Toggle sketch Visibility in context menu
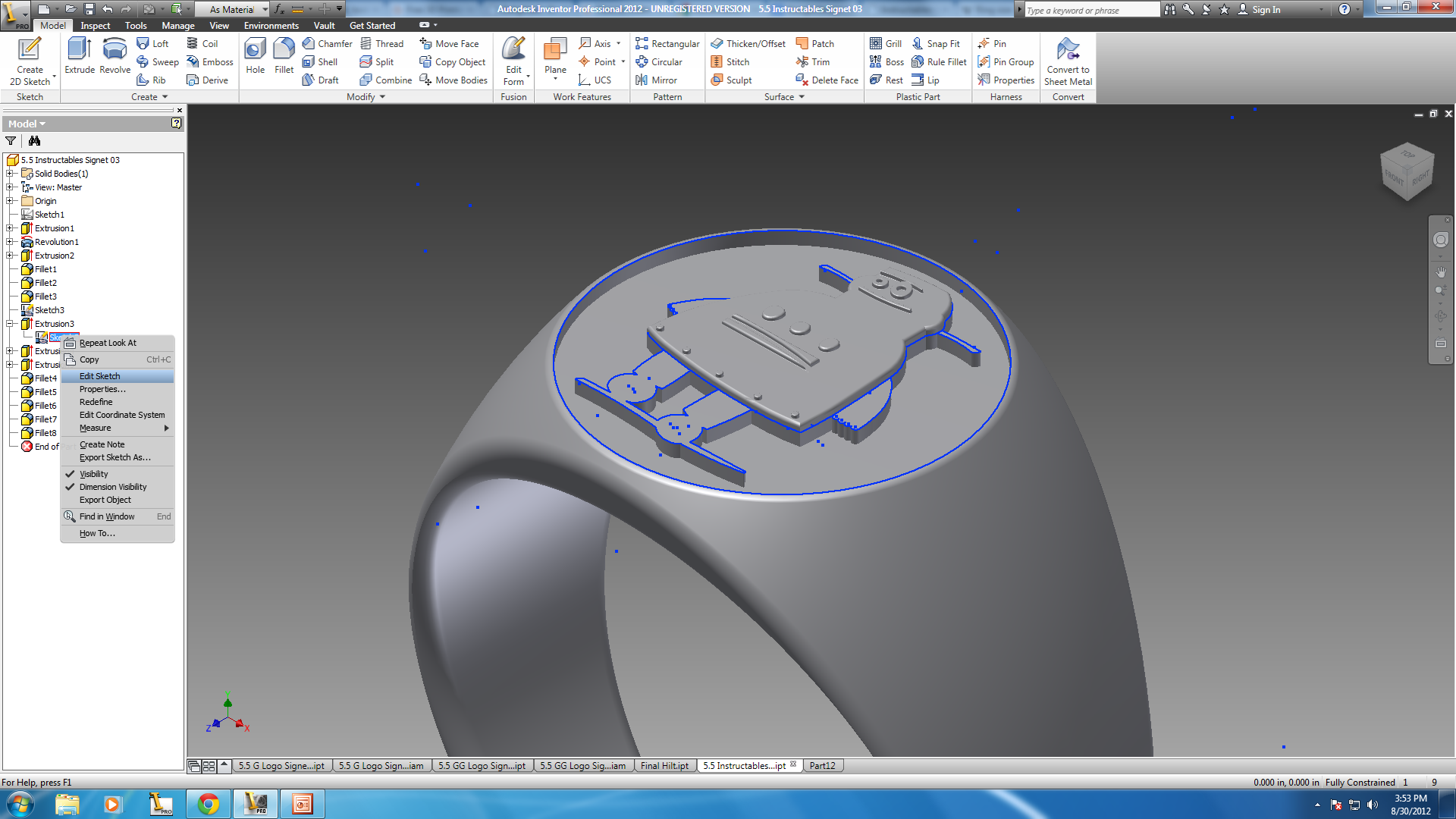The width and height of the screenshot is (1456, 819). pyautogui.click(x=94, y=474)
